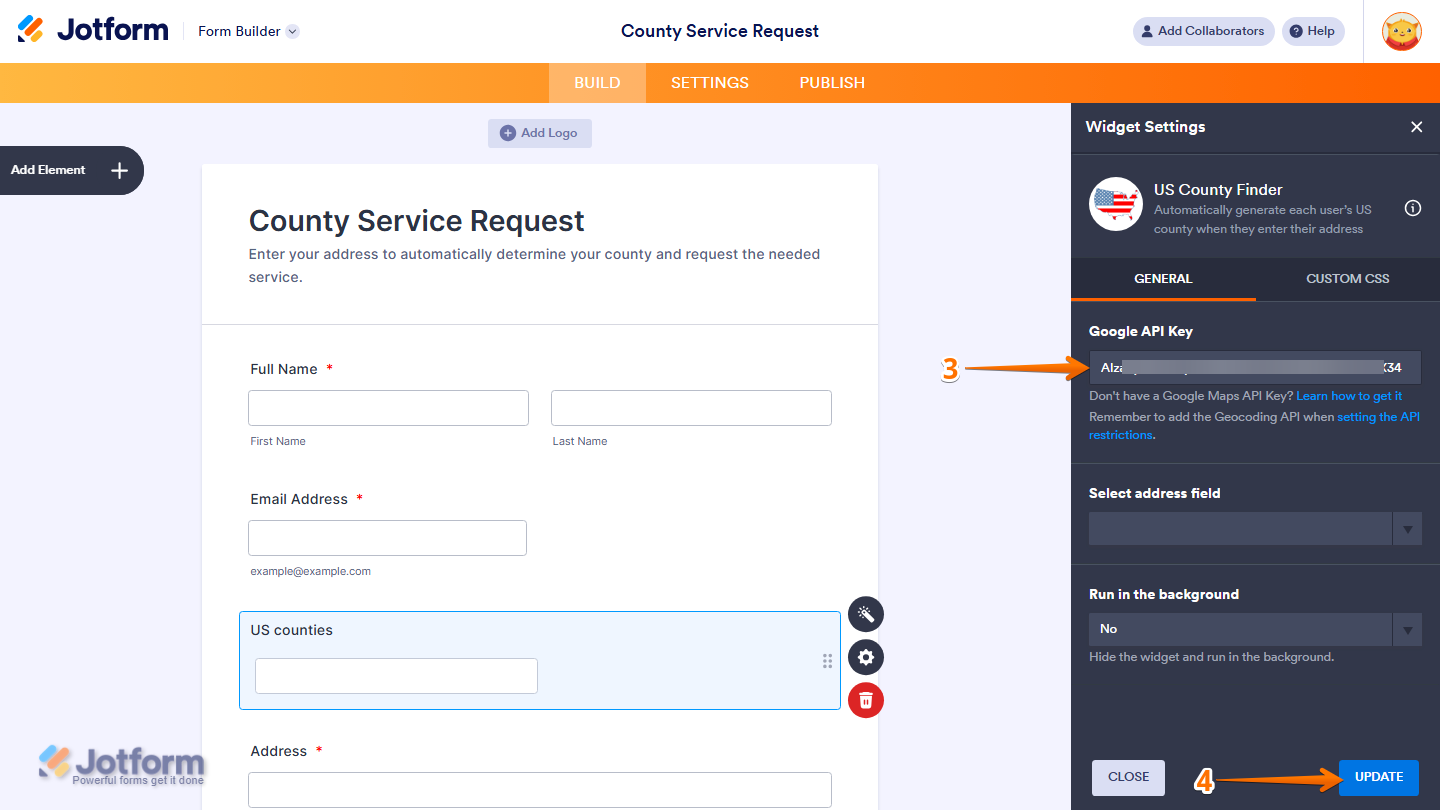Click the Add Element plus icon
Screen dimensions: 1440x810
click(x=119, y=170)
